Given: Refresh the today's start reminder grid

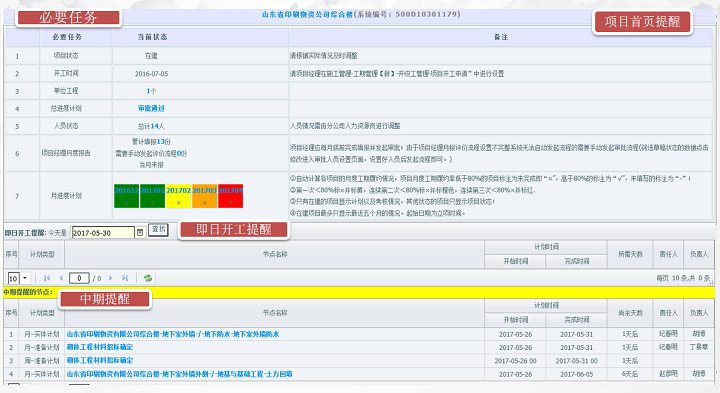Looking at the screenshot, I should [x=148, y=278].
